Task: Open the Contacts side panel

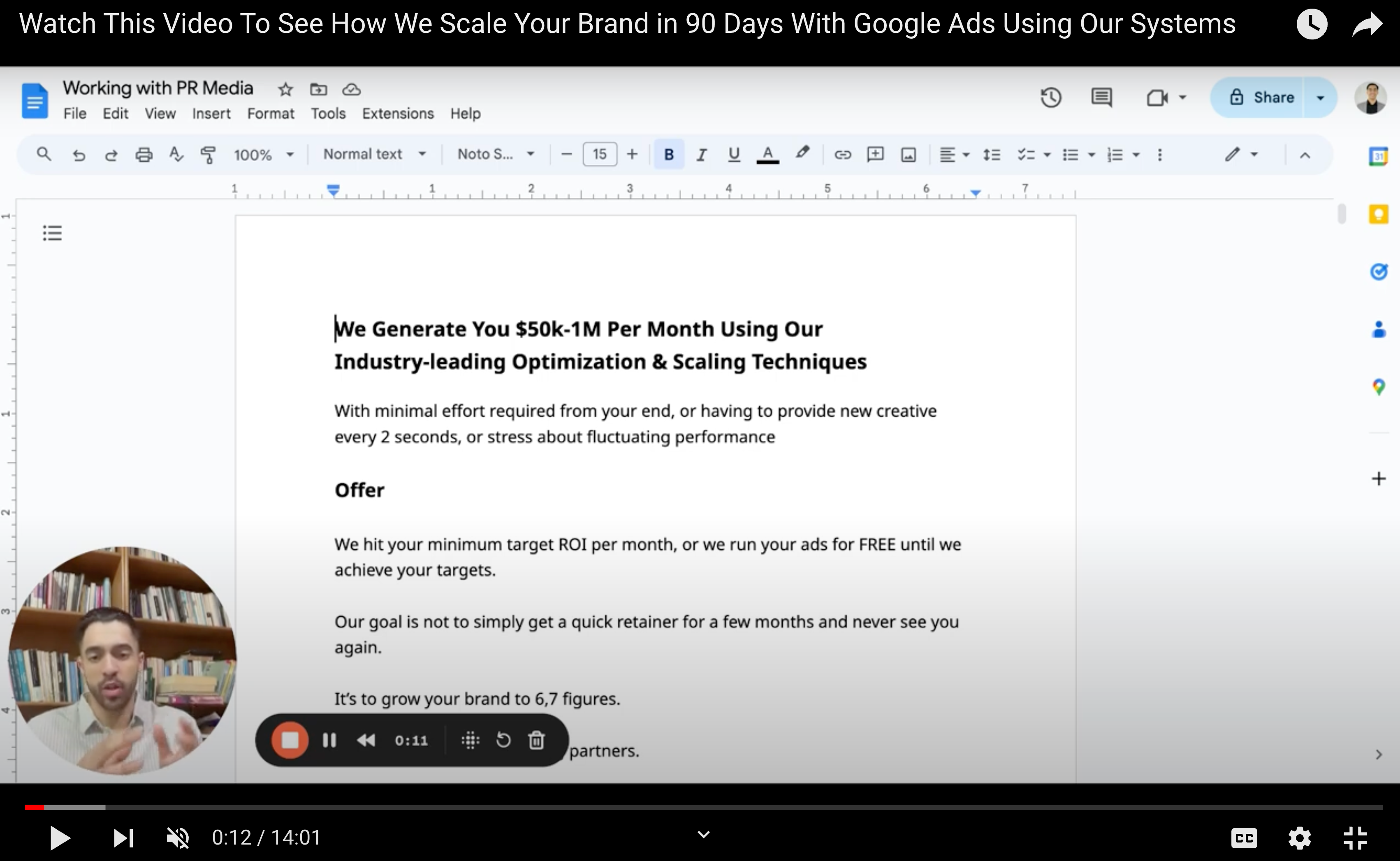Action: click(x=1378, y=329)
